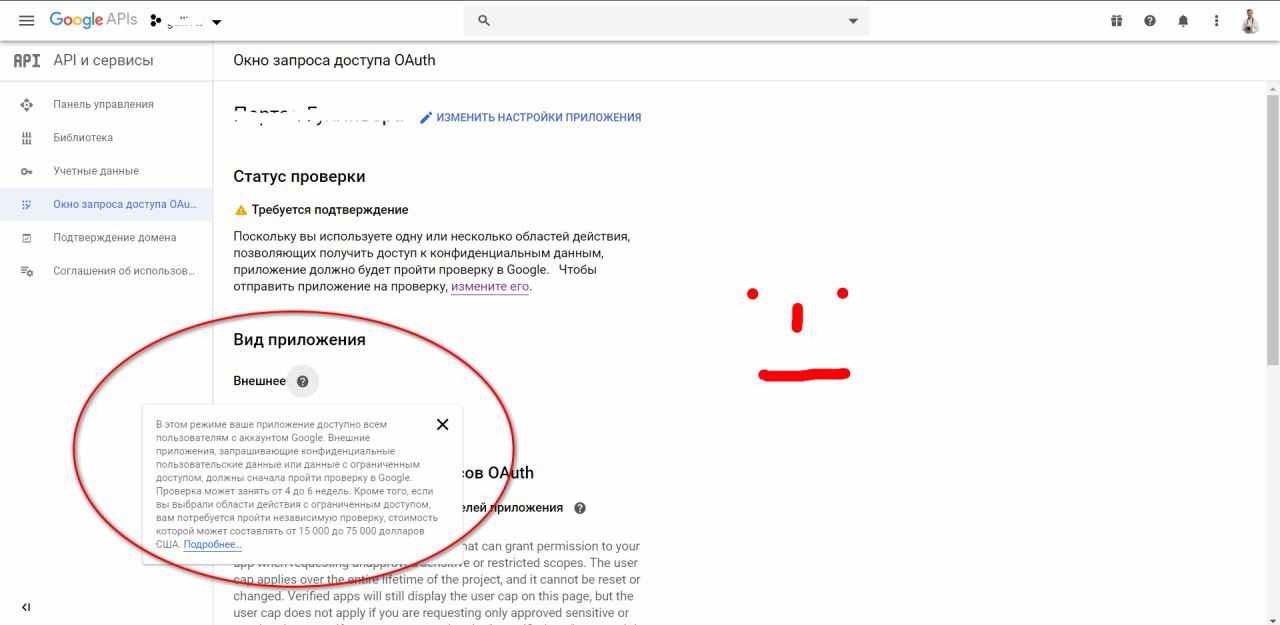Open the notifications bell
The height and width of the screenshot is (625, 1280).
point(1183,20)
